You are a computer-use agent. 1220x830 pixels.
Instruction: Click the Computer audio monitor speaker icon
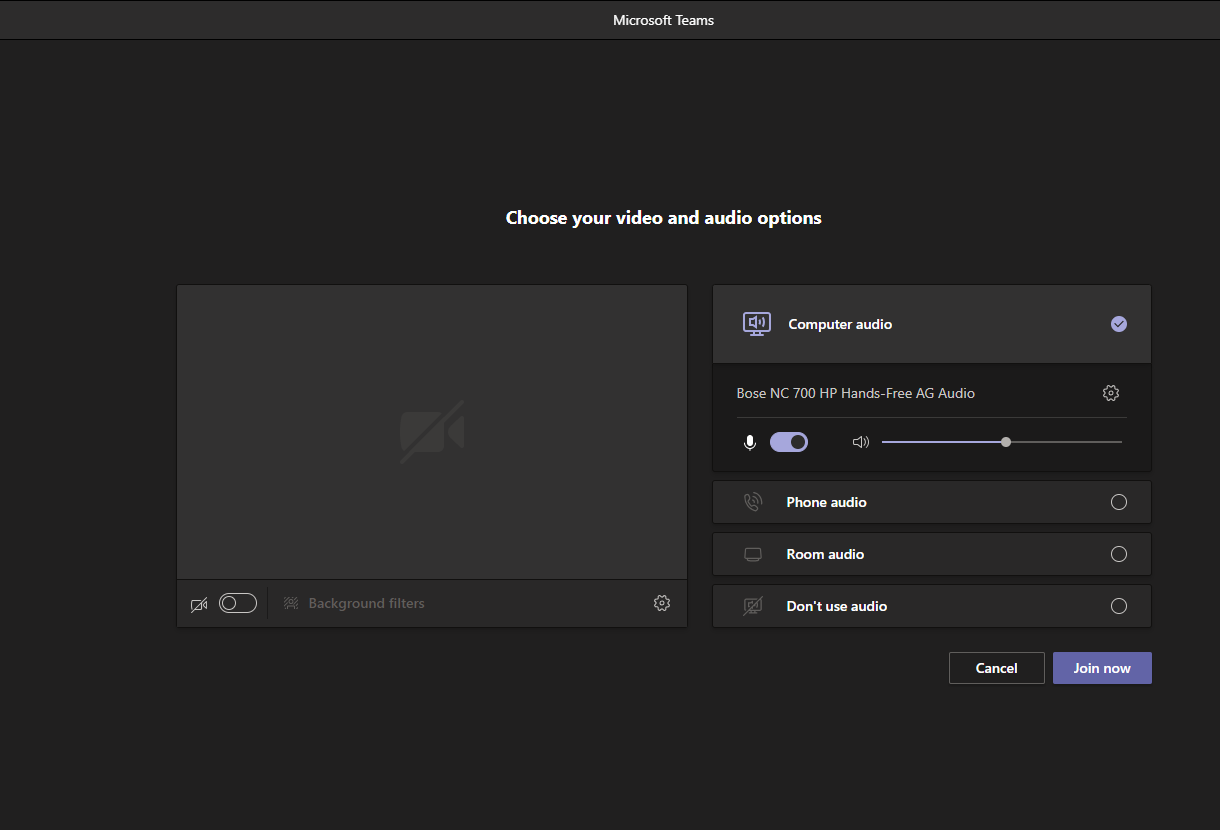[x=756, y=323]
